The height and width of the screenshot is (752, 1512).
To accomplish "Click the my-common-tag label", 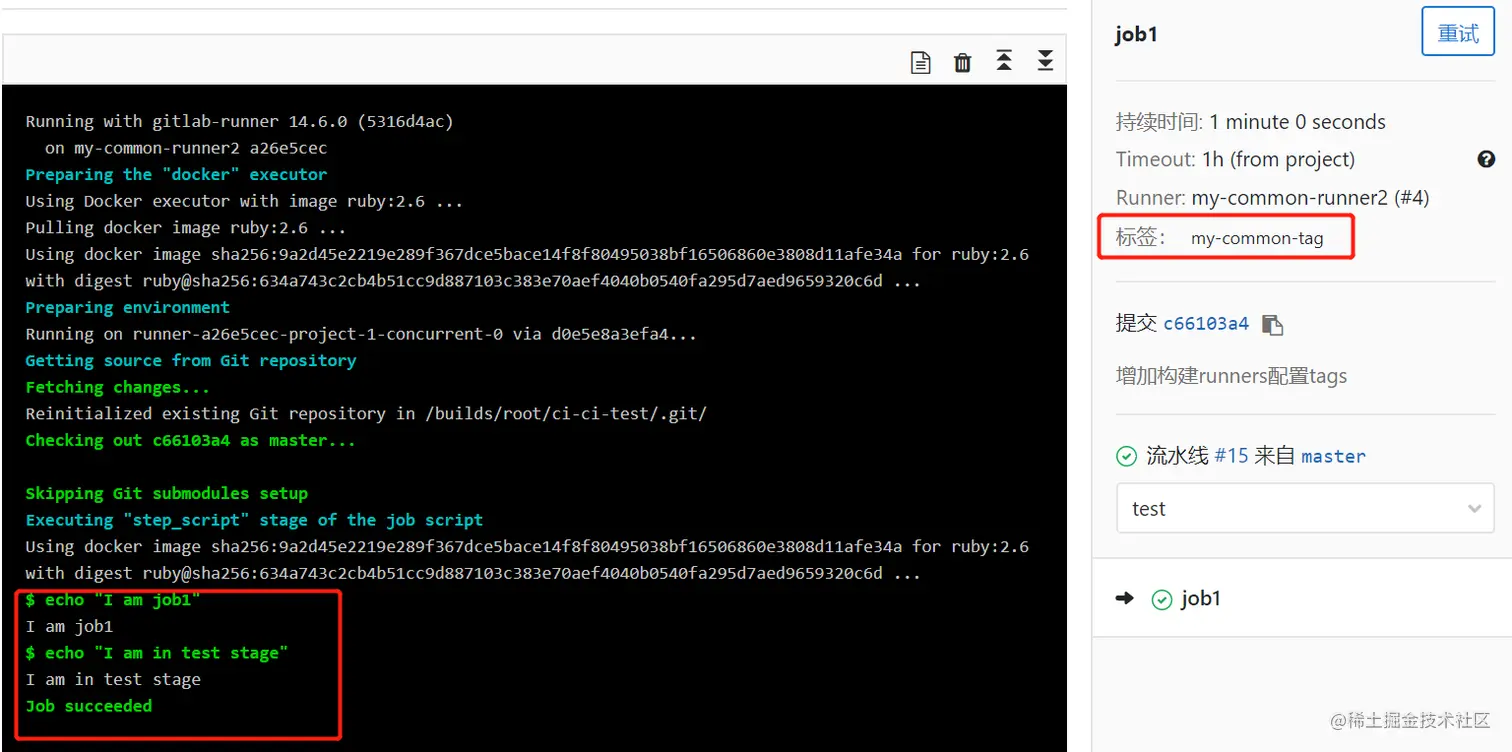I will pos(1257,238).
